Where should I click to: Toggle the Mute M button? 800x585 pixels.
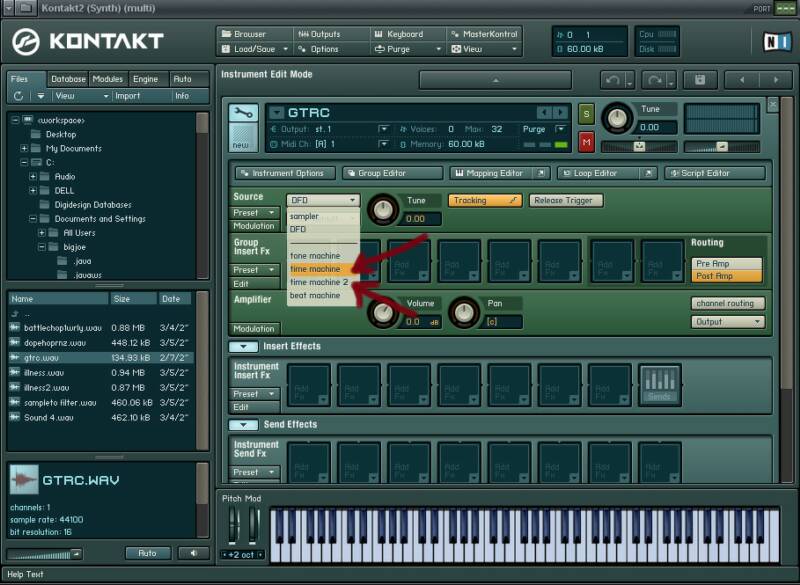click(x=586, y=142)
